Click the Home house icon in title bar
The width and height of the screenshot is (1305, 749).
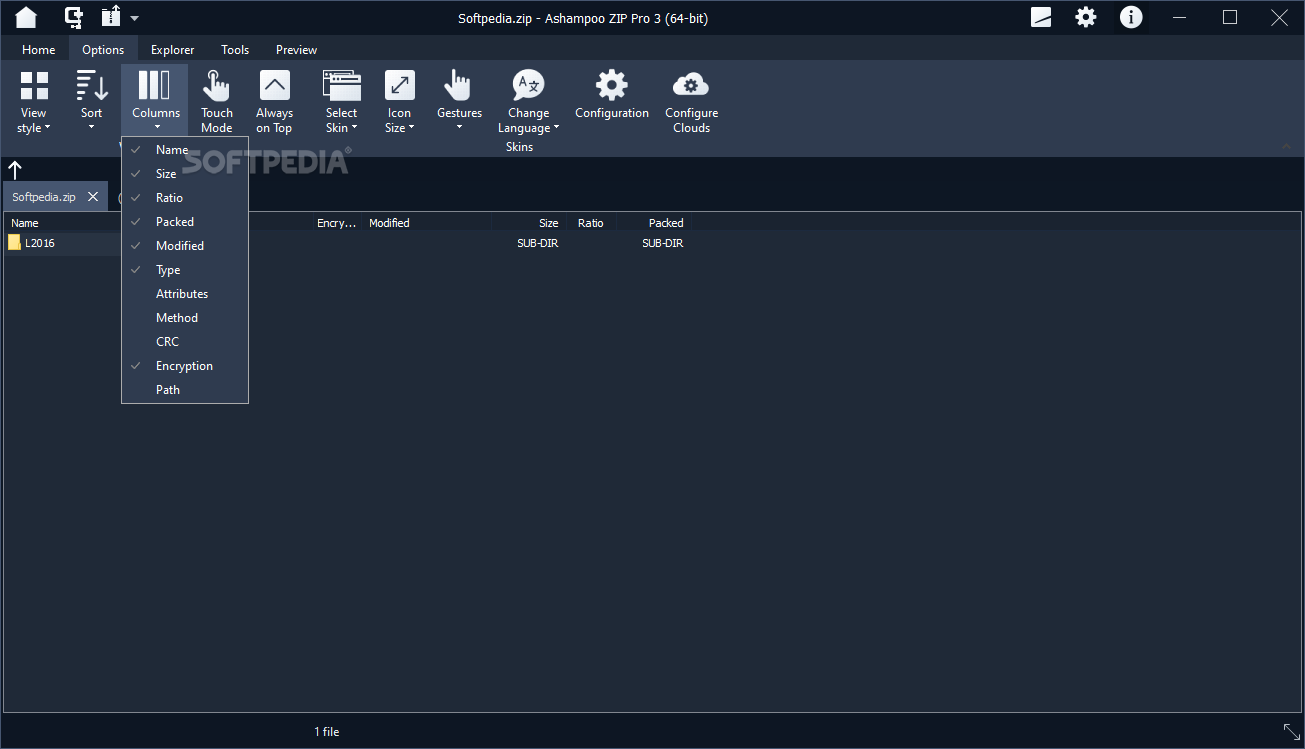click(x=26, y=17)
